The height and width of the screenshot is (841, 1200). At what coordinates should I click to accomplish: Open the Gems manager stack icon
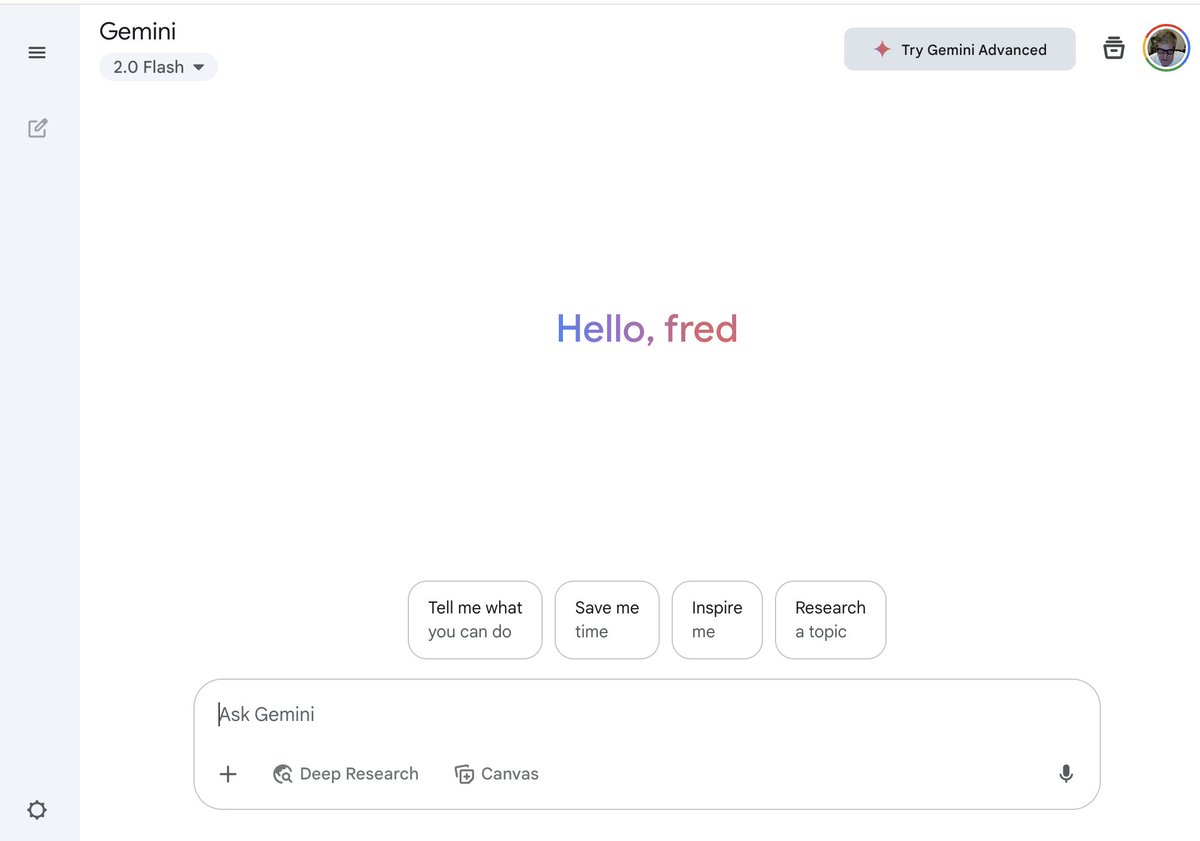tap(1113, 48)
